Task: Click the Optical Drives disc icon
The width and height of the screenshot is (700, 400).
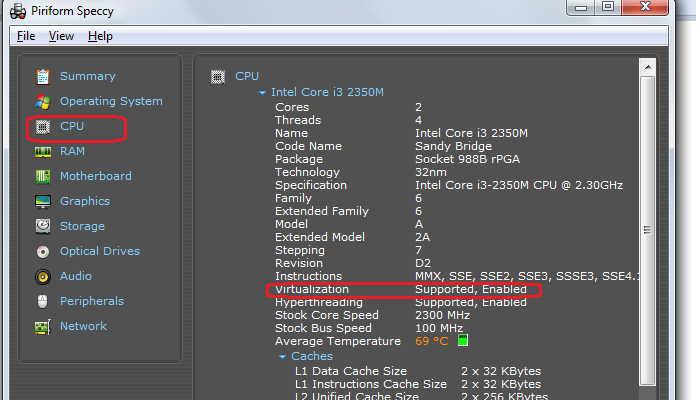Action: click(x=43, y=252)
